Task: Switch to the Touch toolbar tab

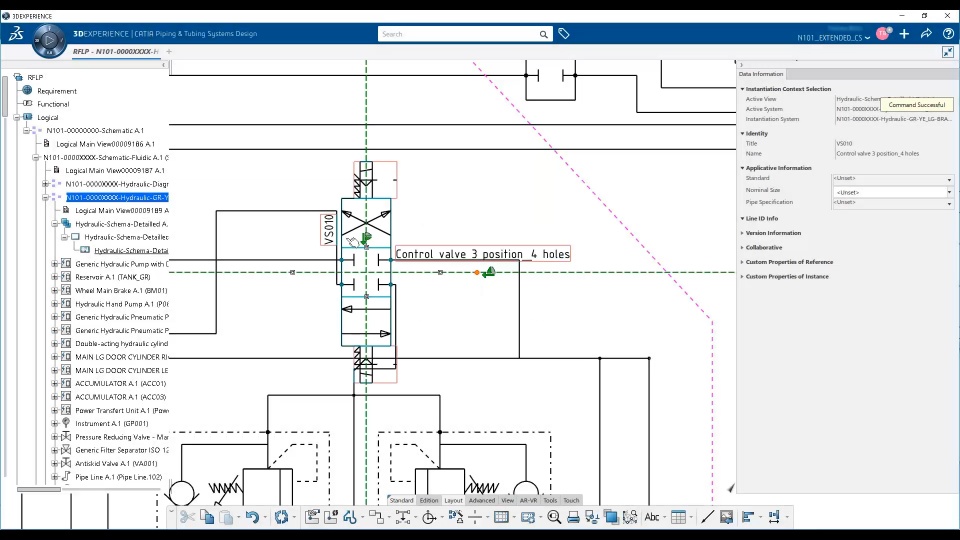Action: coord(571,500)
